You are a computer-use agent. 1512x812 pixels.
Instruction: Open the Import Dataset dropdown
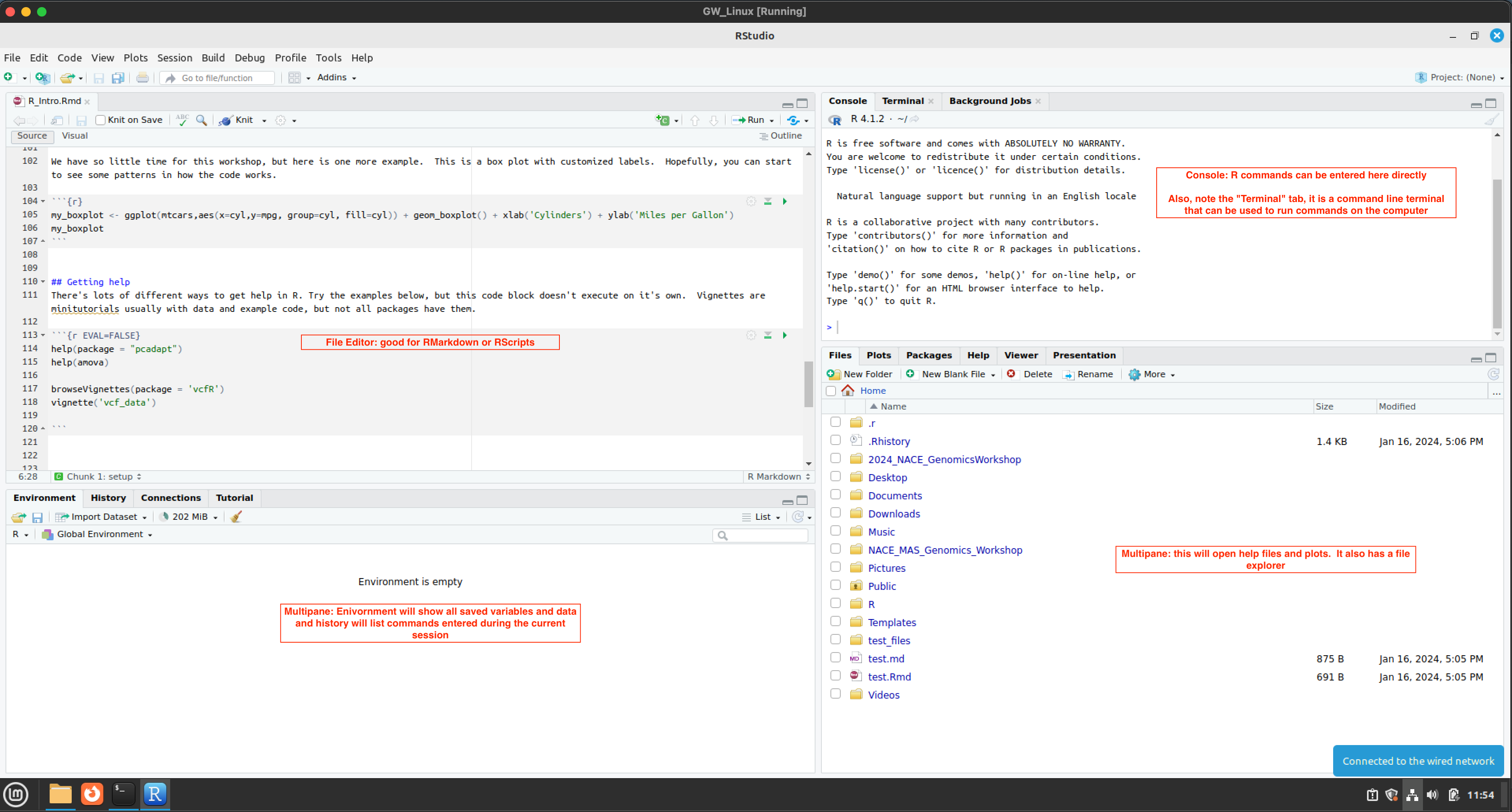click(x=100, y=516)
